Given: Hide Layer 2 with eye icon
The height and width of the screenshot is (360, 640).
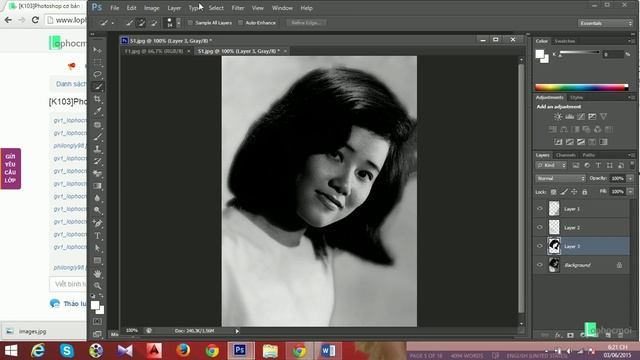Looking at the screenshot, I should click(540, 227).
